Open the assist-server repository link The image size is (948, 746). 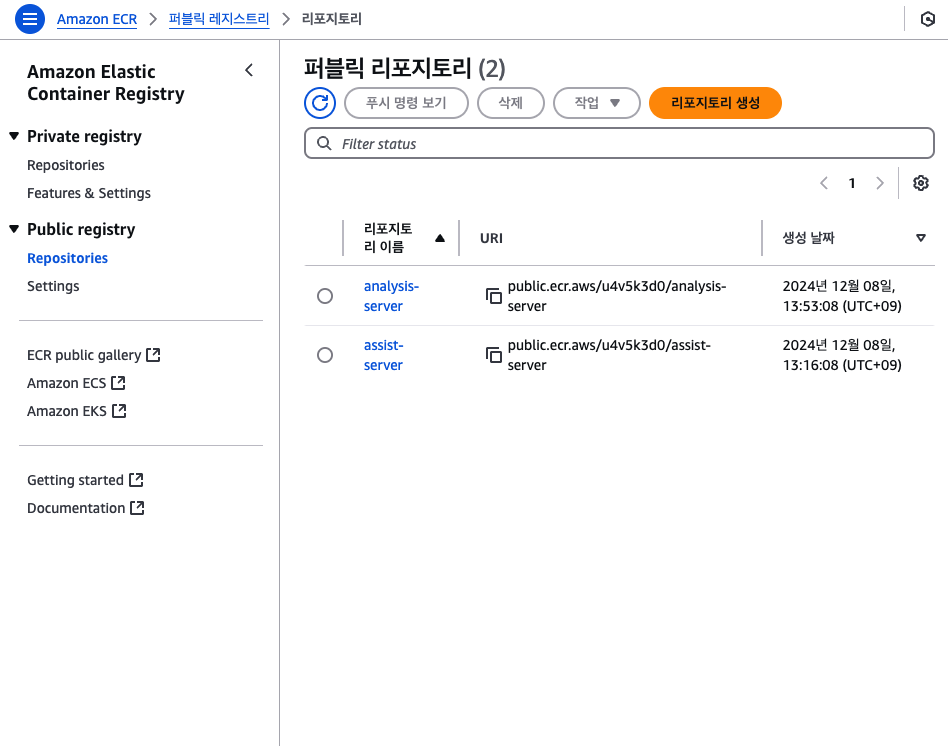[x=383, y=355]
